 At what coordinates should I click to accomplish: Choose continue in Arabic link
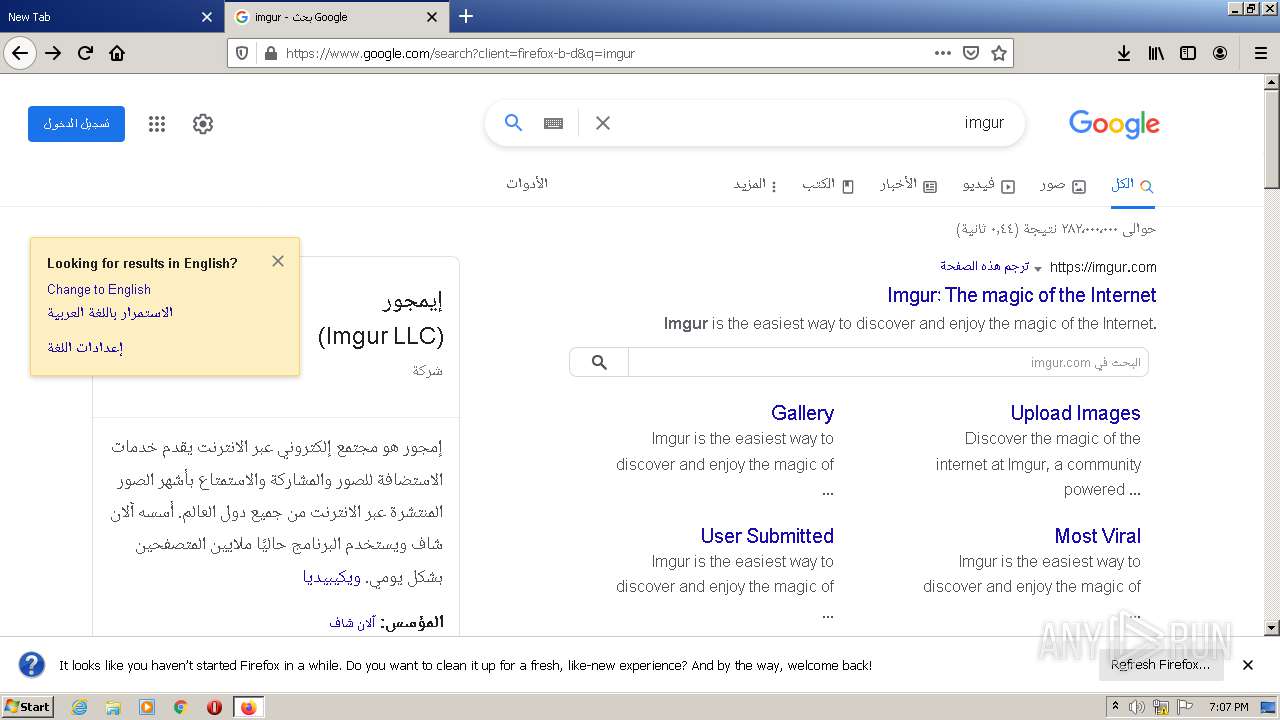110,313
